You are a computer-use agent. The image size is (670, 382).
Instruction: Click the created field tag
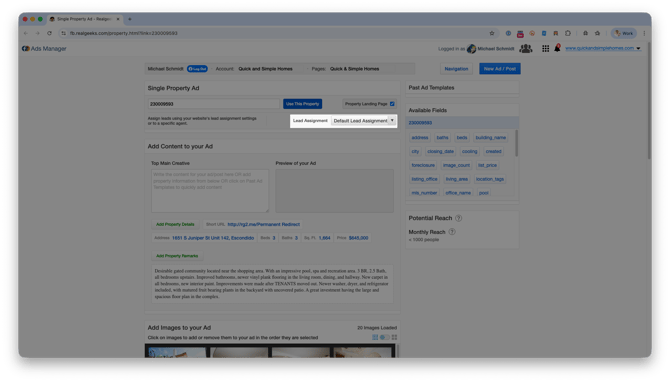493,151
